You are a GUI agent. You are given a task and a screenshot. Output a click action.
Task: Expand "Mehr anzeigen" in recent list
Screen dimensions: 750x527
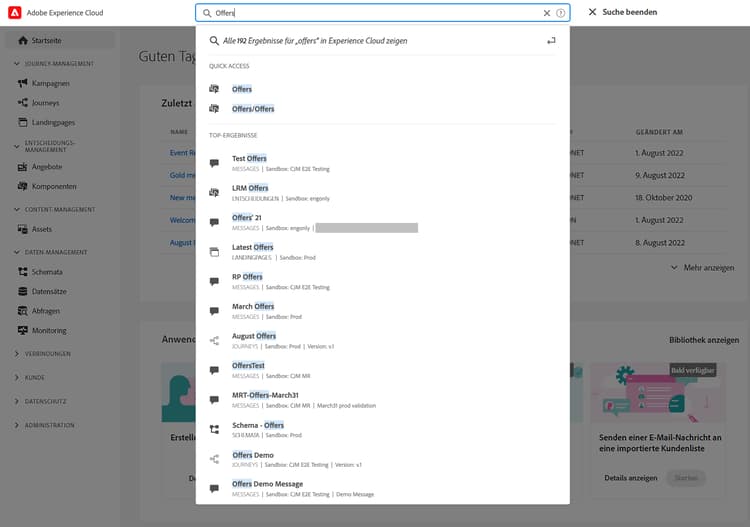point(703,268)
